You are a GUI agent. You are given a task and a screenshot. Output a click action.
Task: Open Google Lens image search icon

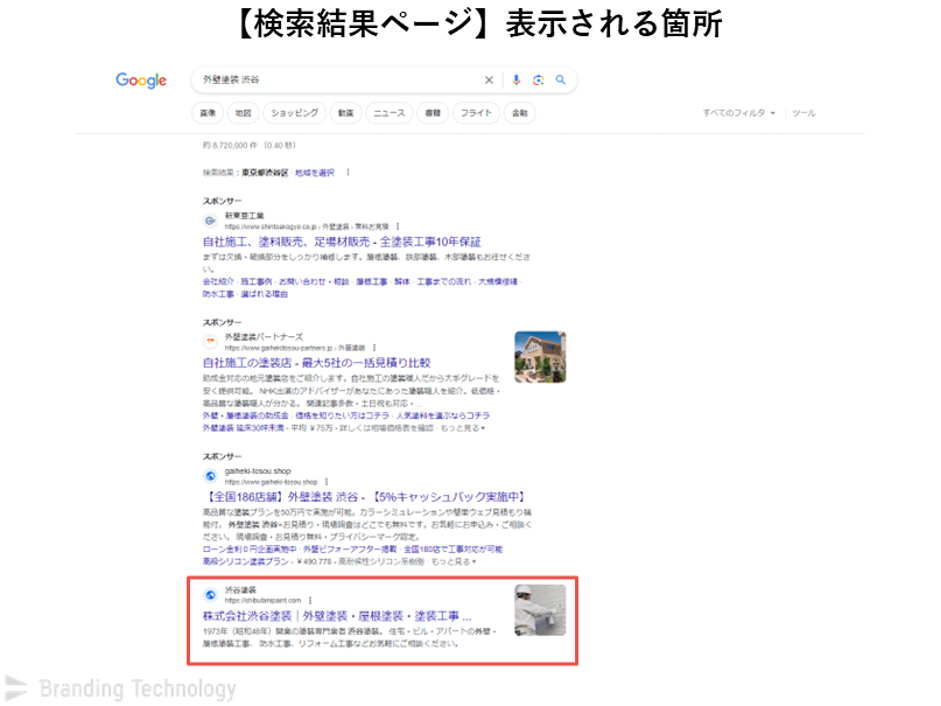tap(538, 80)
